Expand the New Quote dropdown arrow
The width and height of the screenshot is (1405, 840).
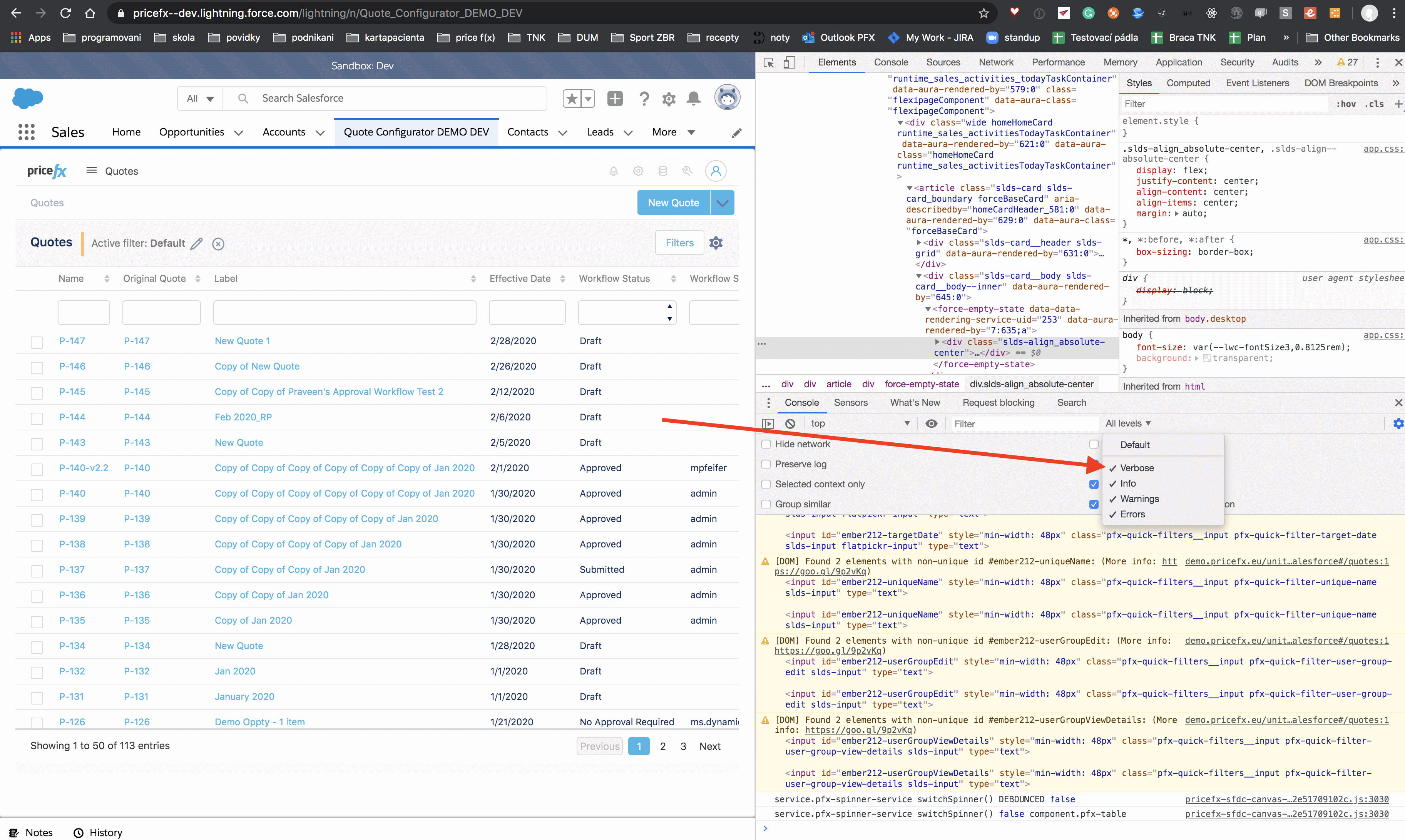pyautogui.click(x=723, y=202)
